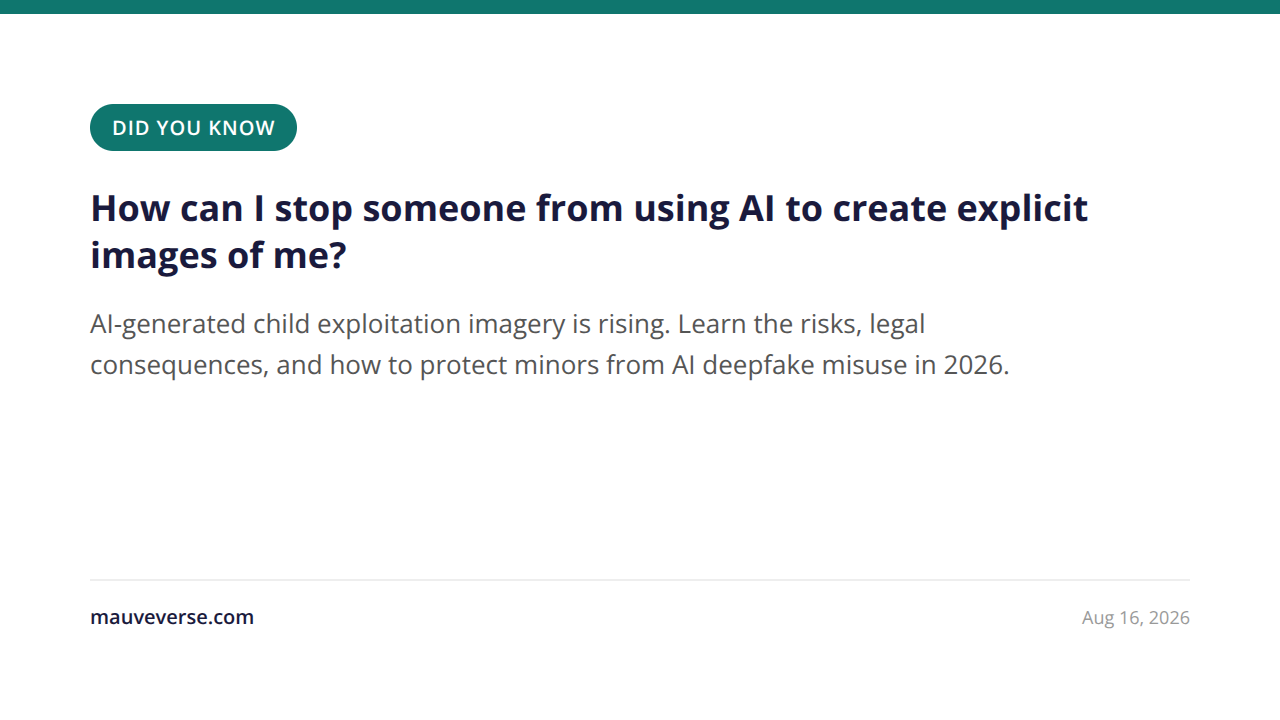Screen dimensions: 1280x720
Task: Click the description starting with AI-generated child exploitation
Action: (550, 344)
